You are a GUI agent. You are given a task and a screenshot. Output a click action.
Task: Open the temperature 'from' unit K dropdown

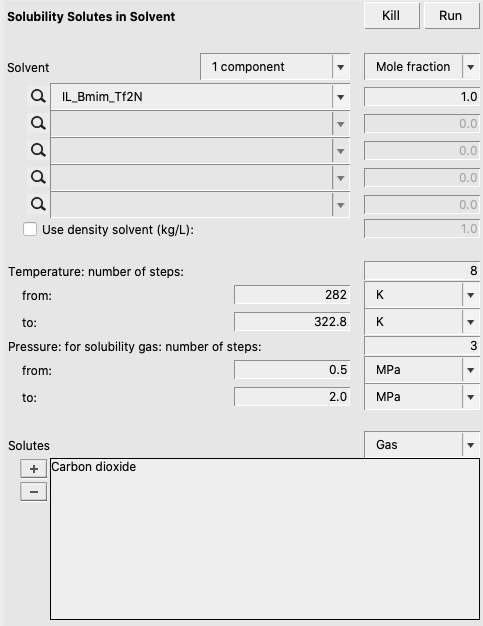[x=422, y=295]
